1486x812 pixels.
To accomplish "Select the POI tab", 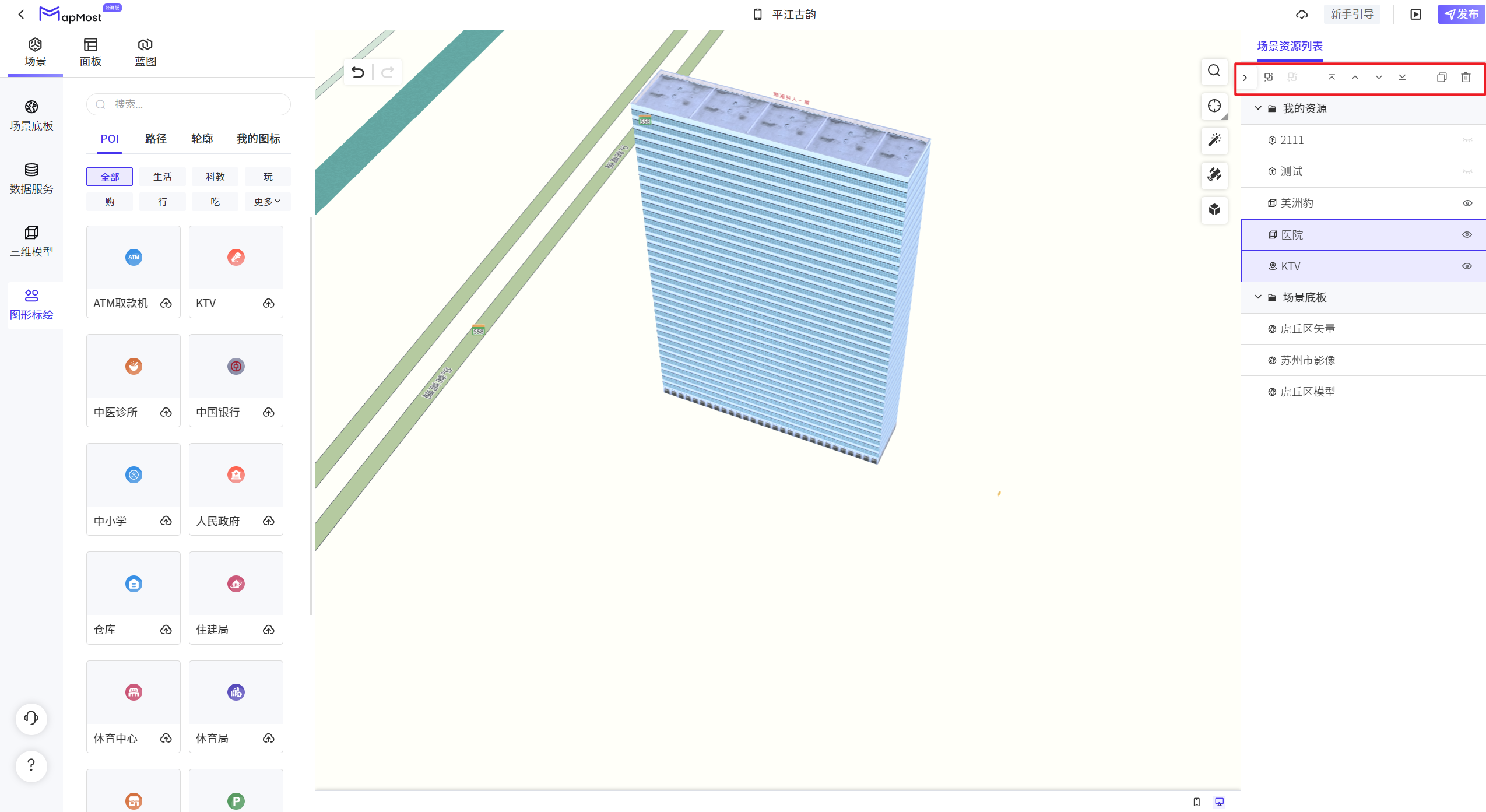I will pos(110,139).
